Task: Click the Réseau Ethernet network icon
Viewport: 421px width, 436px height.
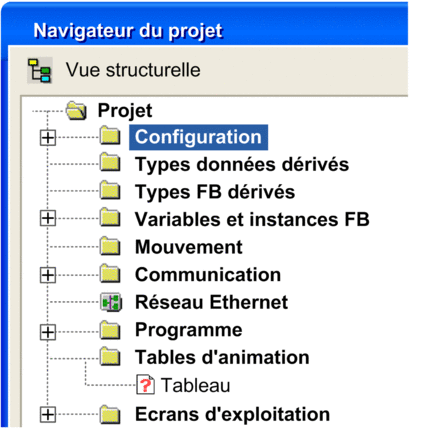Action: coord(111,302)
